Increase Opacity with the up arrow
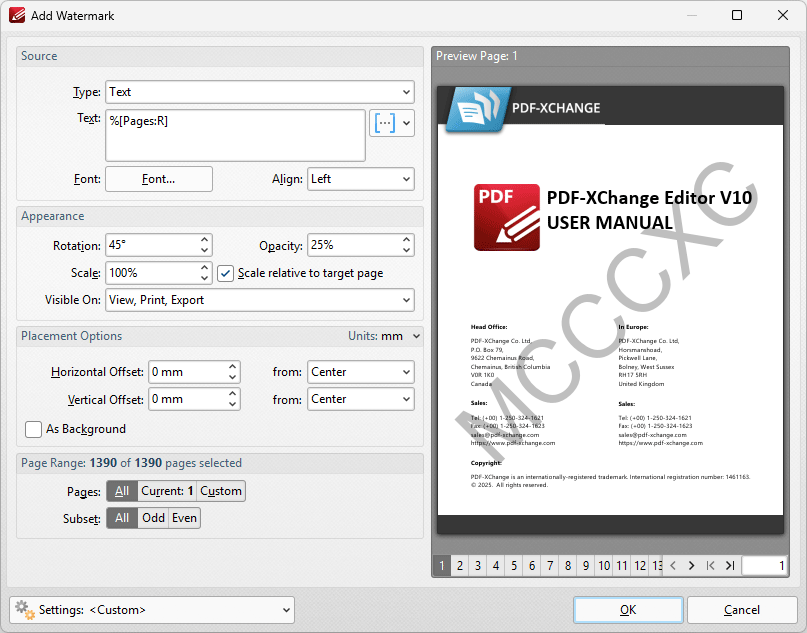 click(406, 240)
